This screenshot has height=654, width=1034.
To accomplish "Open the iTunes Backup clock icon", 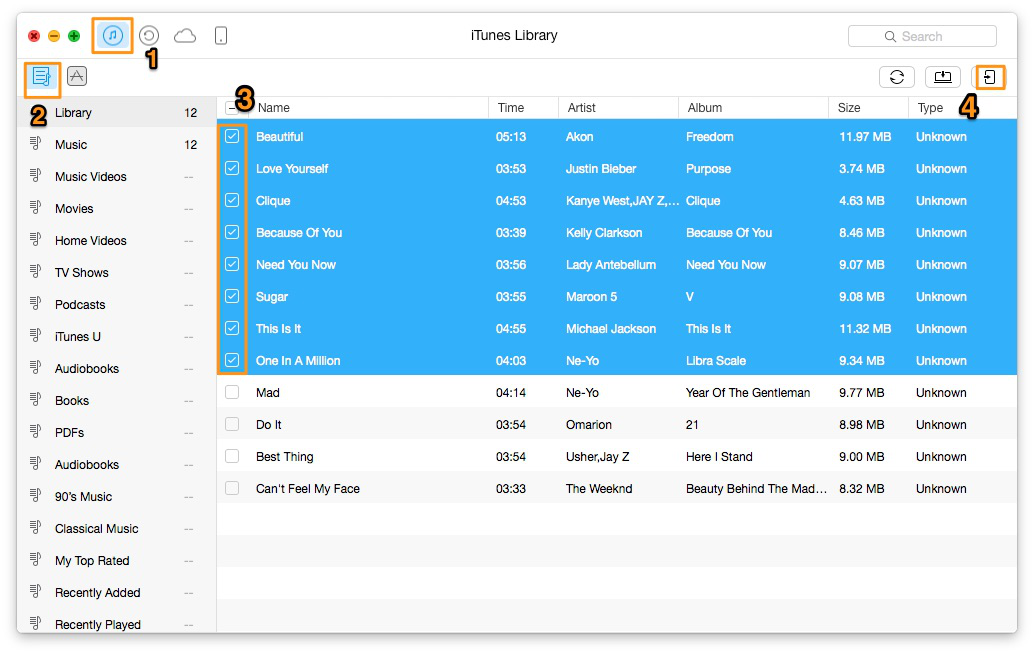I will pos(149,35).
